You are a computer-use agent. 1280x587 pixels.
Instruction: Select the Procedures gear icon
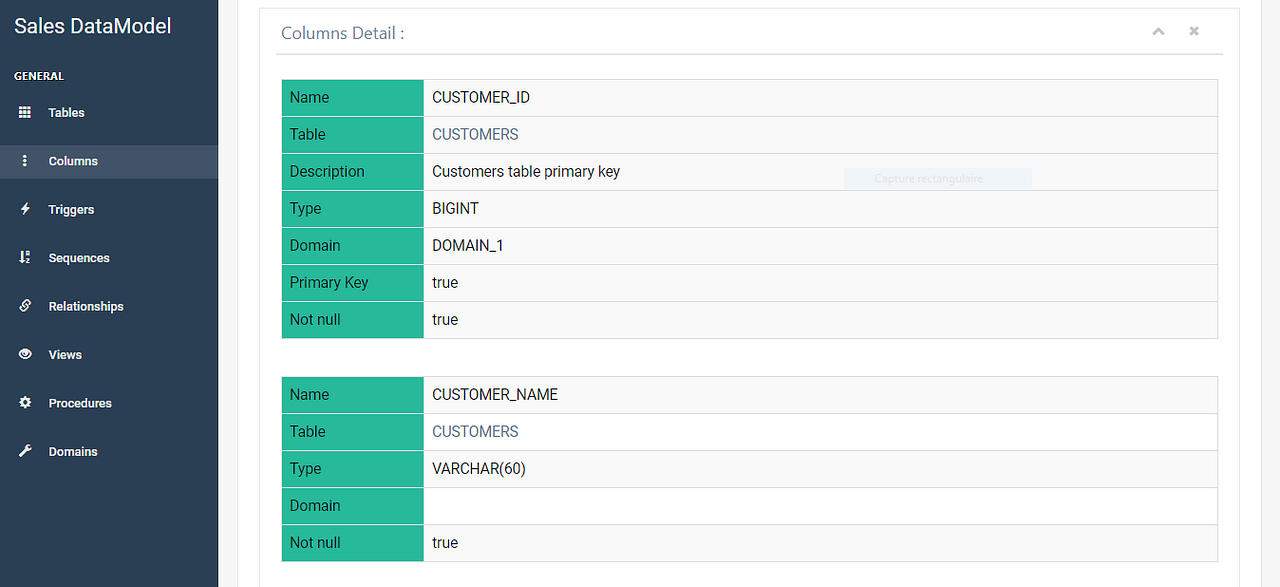tap(24, 402)
